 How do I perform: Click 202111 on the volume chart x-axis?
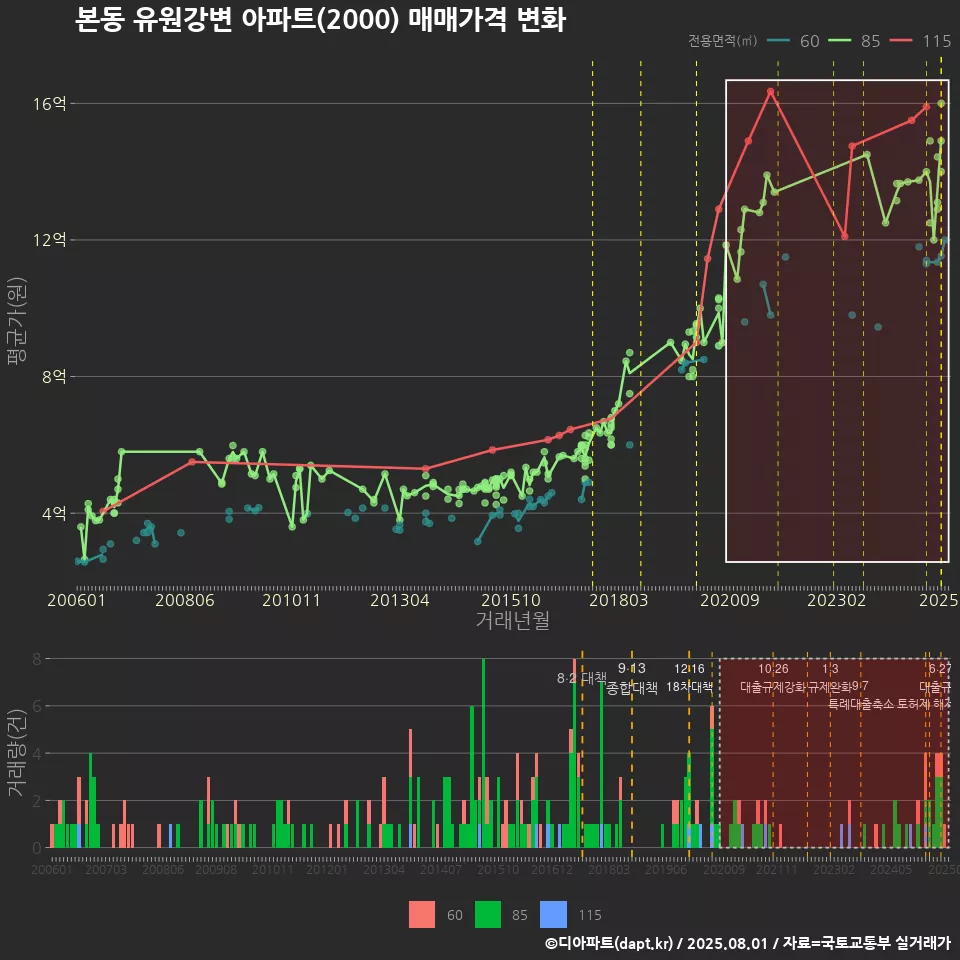tap(777, 869)
